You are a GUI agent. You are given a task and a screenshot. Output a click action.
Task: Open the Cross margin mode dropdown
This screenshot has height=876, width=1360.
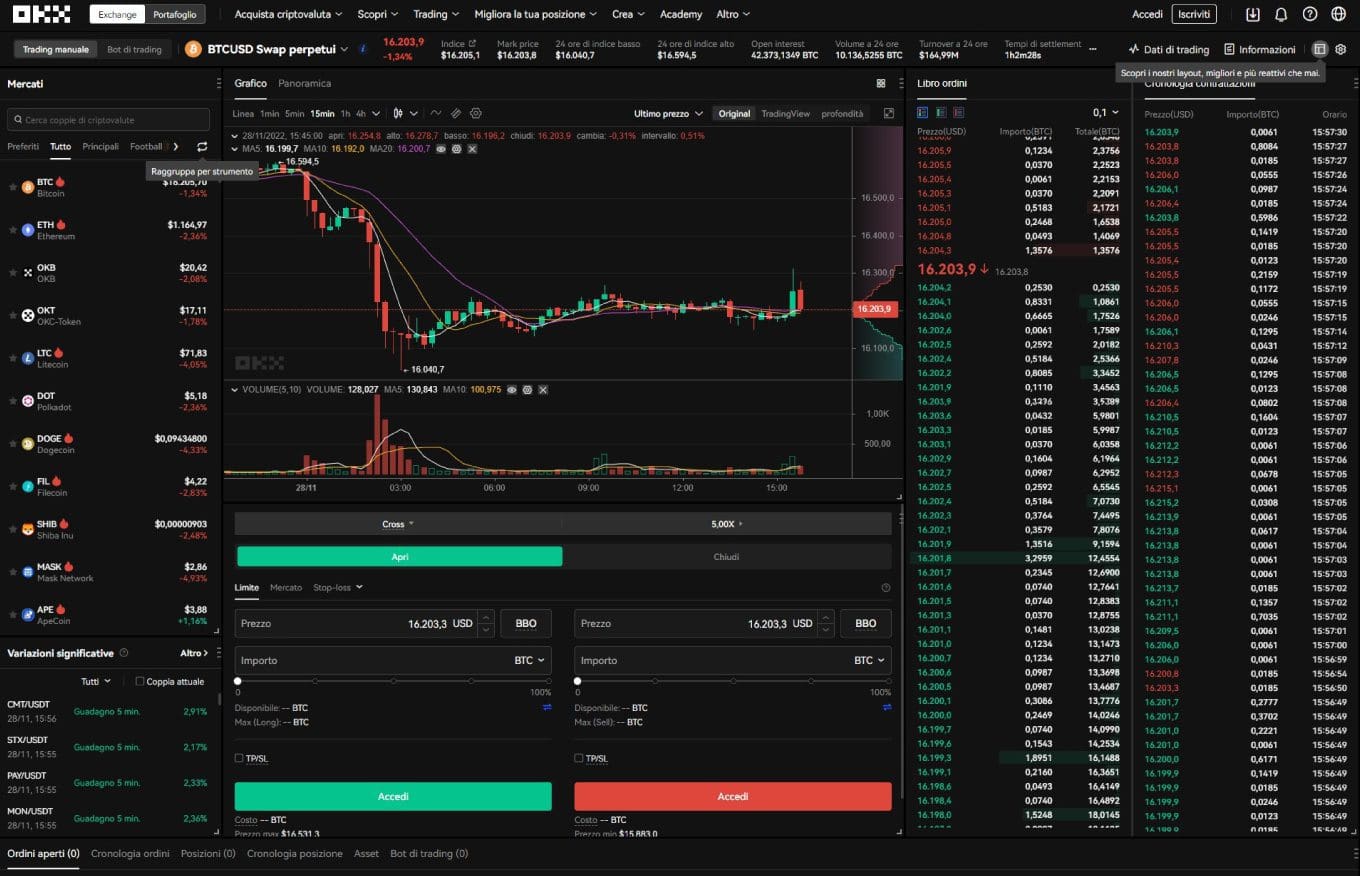click(397, 524)
